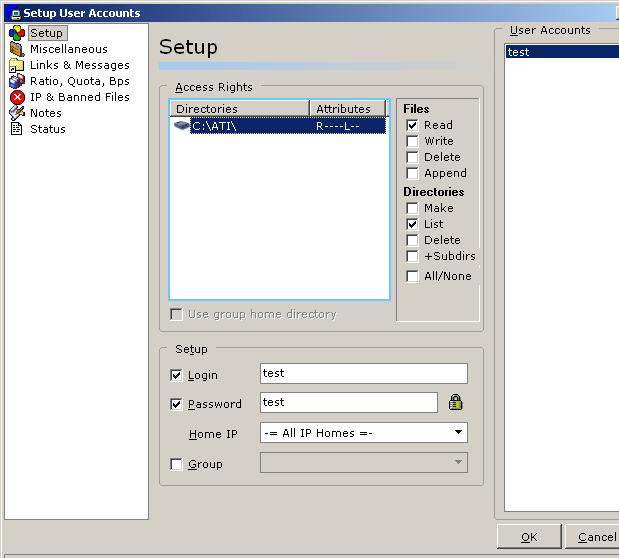Enable the Directories Make permission
Screen dimensions: 619x558
pos(412,208)
